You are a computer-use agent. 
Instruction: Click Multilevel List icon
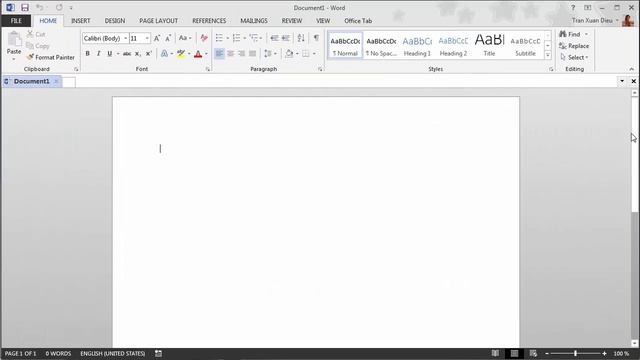254,38
